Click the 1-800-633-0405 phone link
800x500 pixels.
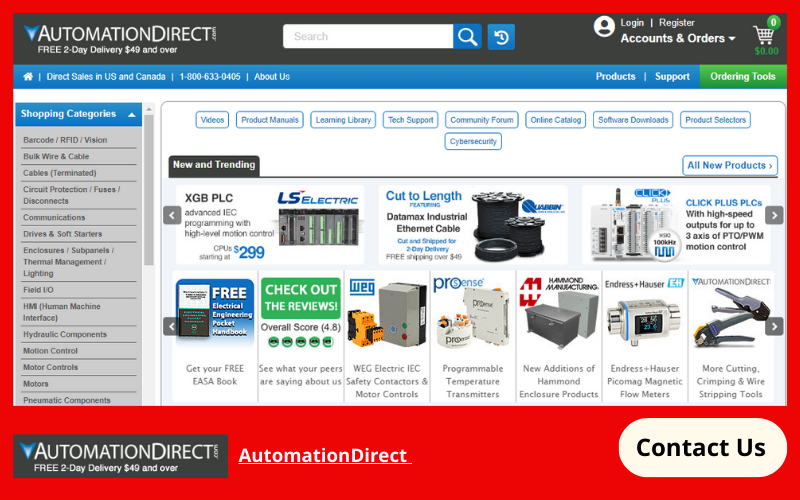[x=210, y=77]
